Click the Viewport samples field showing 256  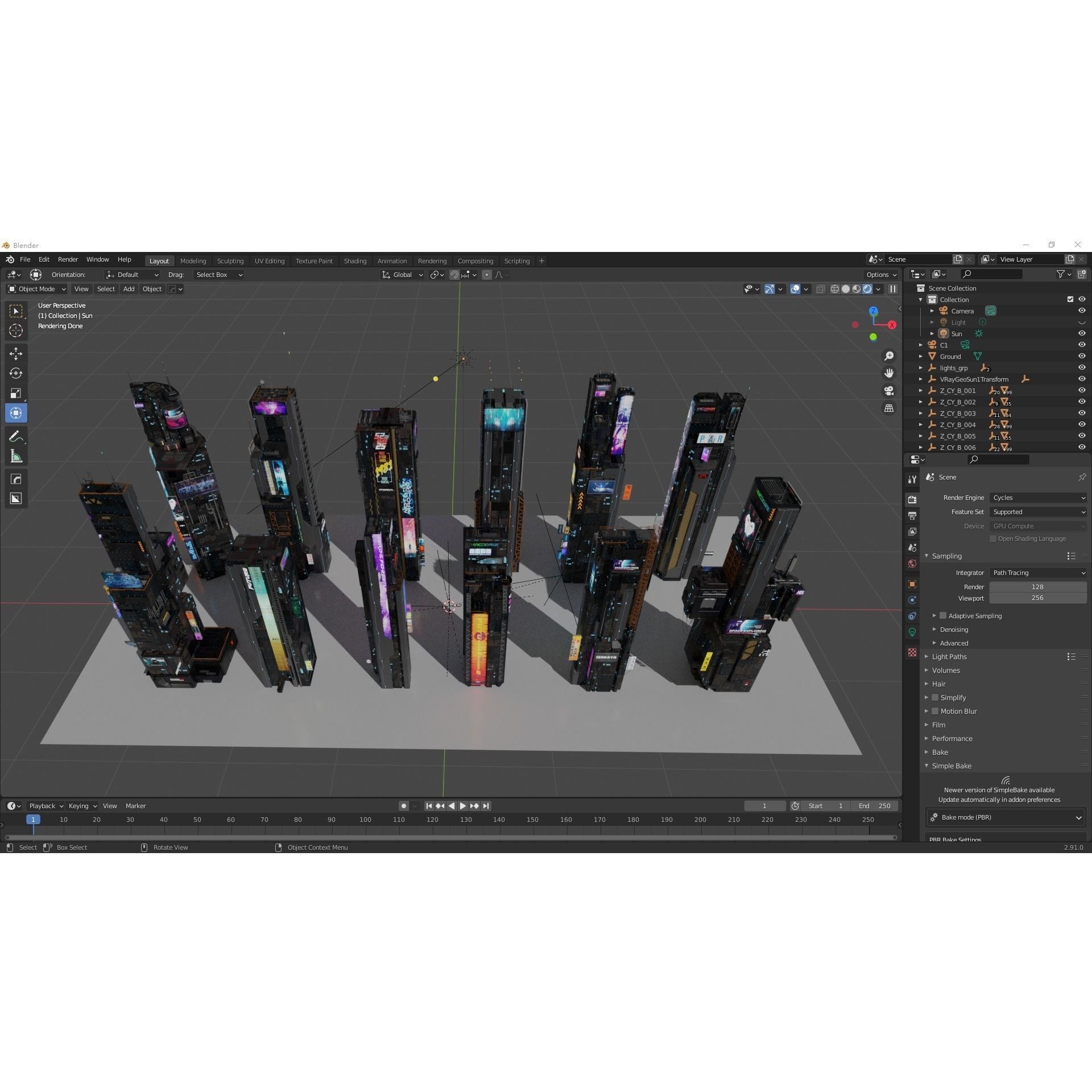click(x=1037, y=598)
